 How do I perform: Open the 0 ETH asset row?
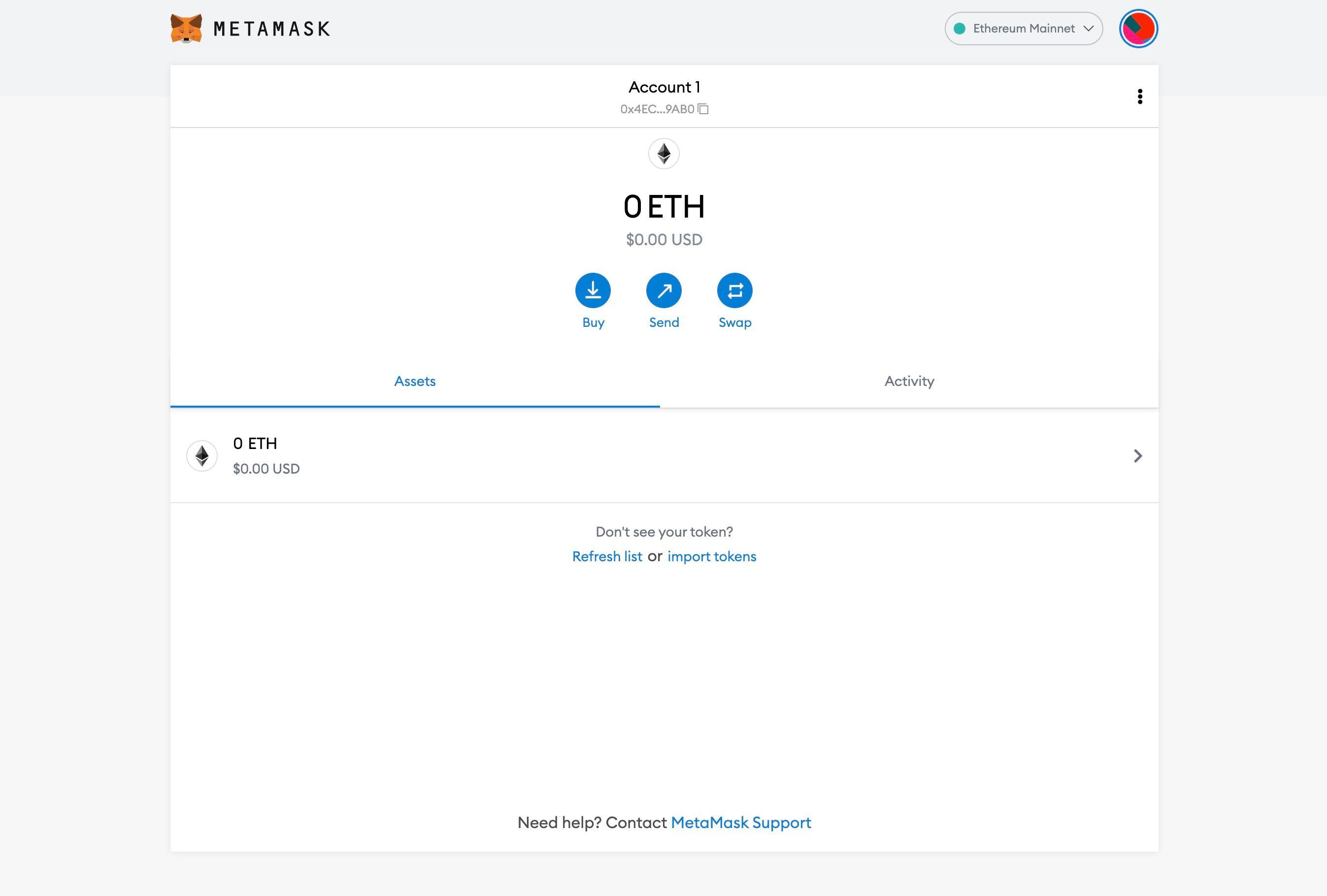point(664,455)
